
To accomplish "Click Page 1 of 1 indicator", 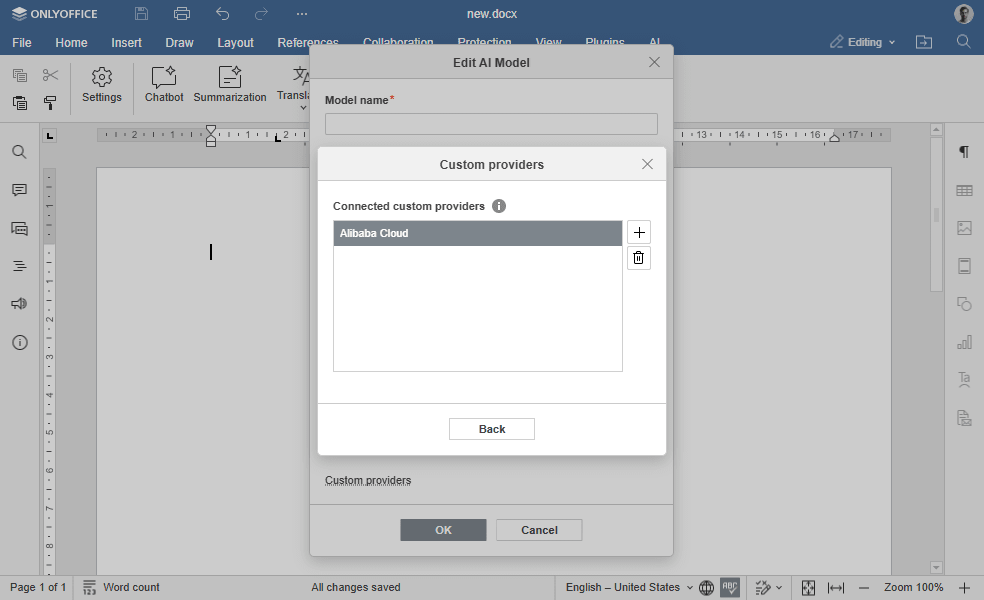I will 38,587.
